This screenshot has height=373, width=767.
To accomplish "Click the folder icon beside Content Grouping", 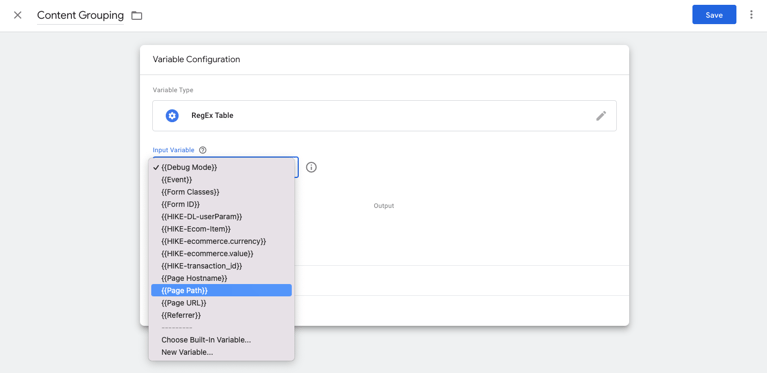I will (137, 16).
